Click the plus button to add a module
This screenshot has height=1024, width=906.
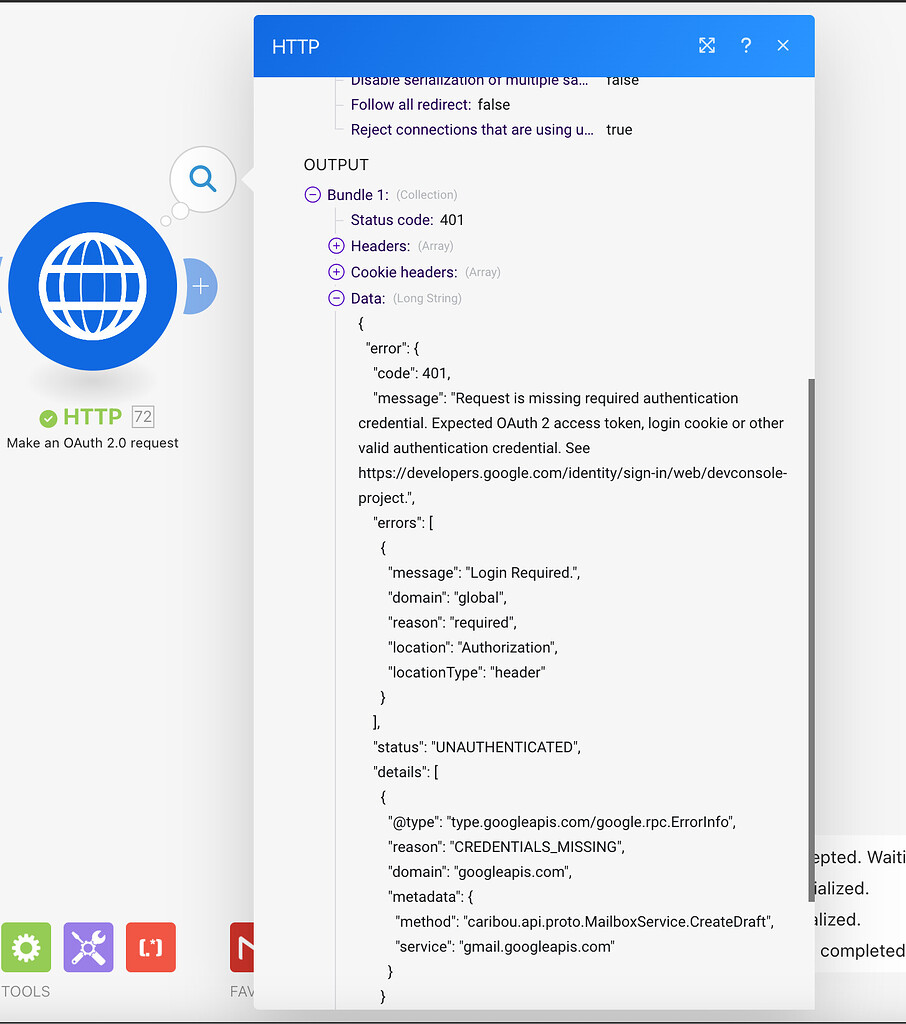(199, 286)
